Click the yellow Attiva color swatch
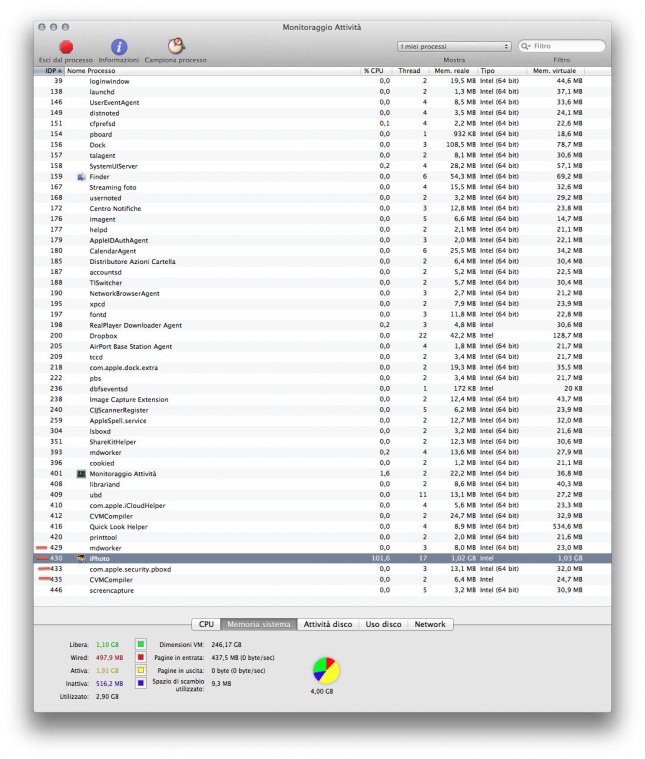The height and width of the screenshot is (759, 645). 141,670
